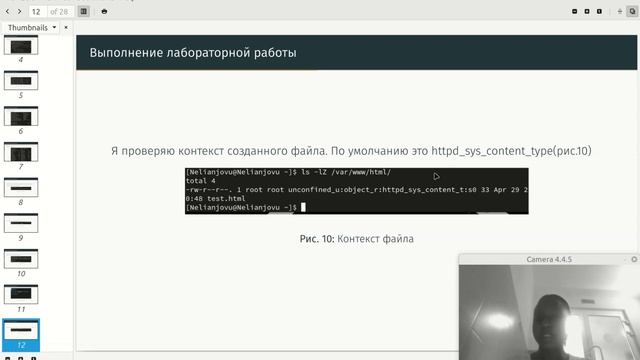
Task: Open page 8 thumbnail
Action: pos(21,187)
